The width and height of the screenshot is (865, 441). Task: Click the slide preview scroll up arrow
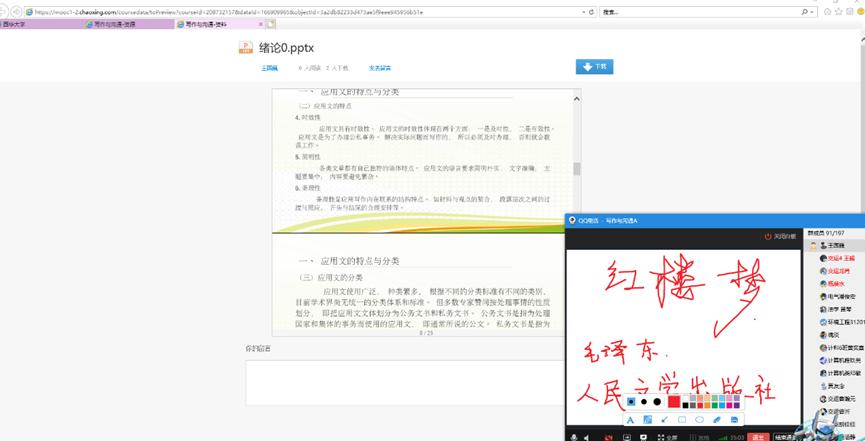pos(577,99)
